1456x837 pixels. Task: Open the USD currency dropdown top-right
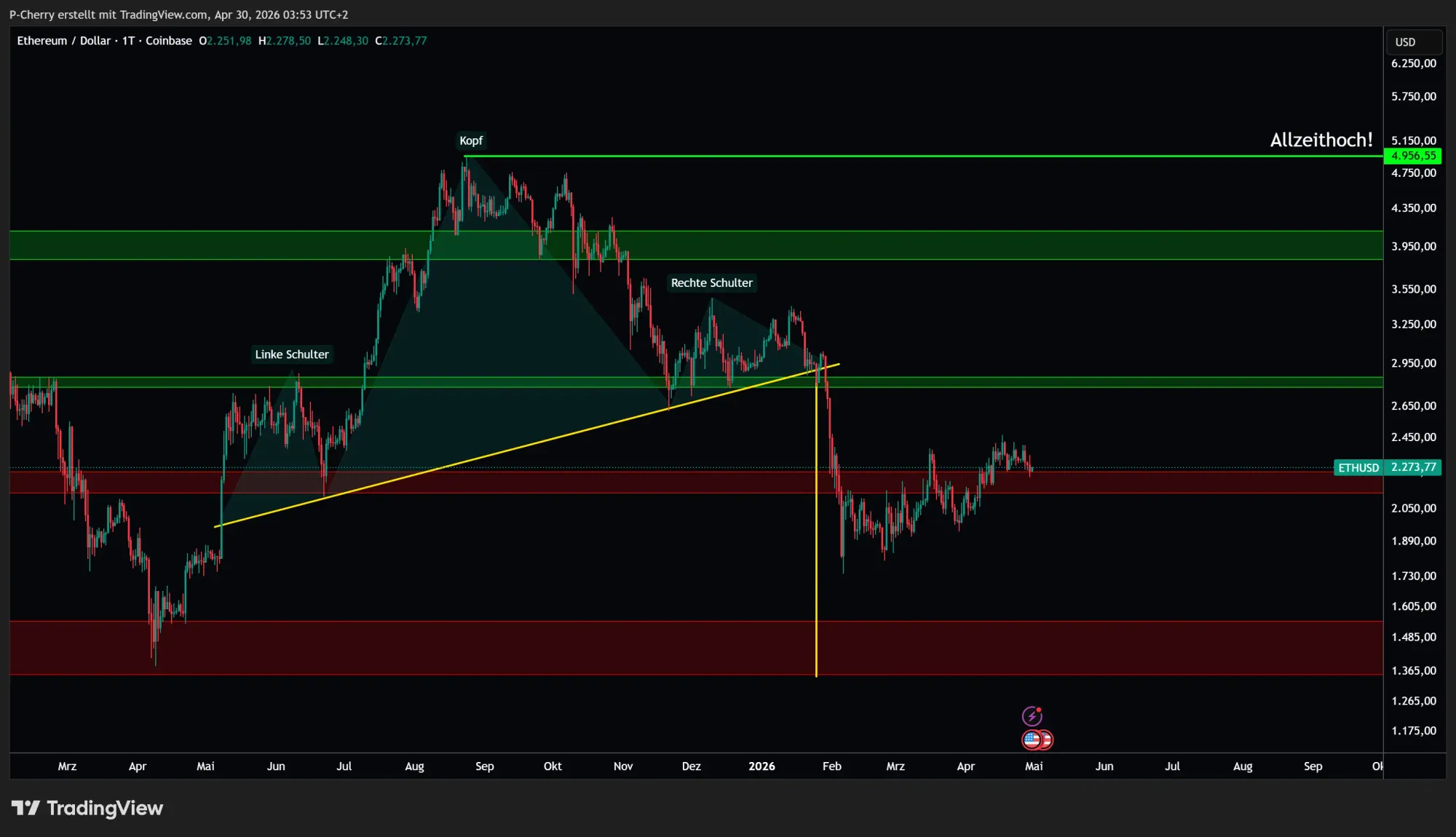tap(1413, 41)
